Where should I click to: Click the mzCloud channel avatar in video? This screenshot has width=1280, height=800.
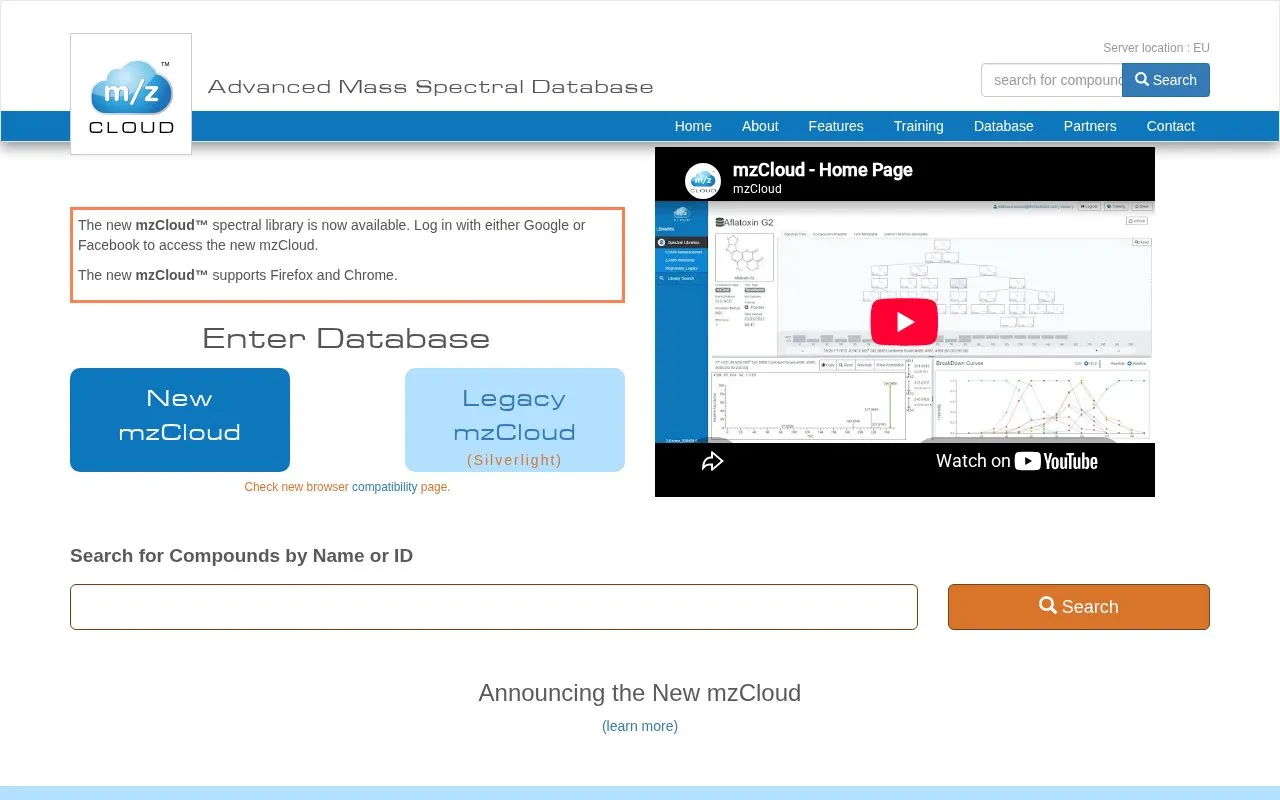click(703, 180)
